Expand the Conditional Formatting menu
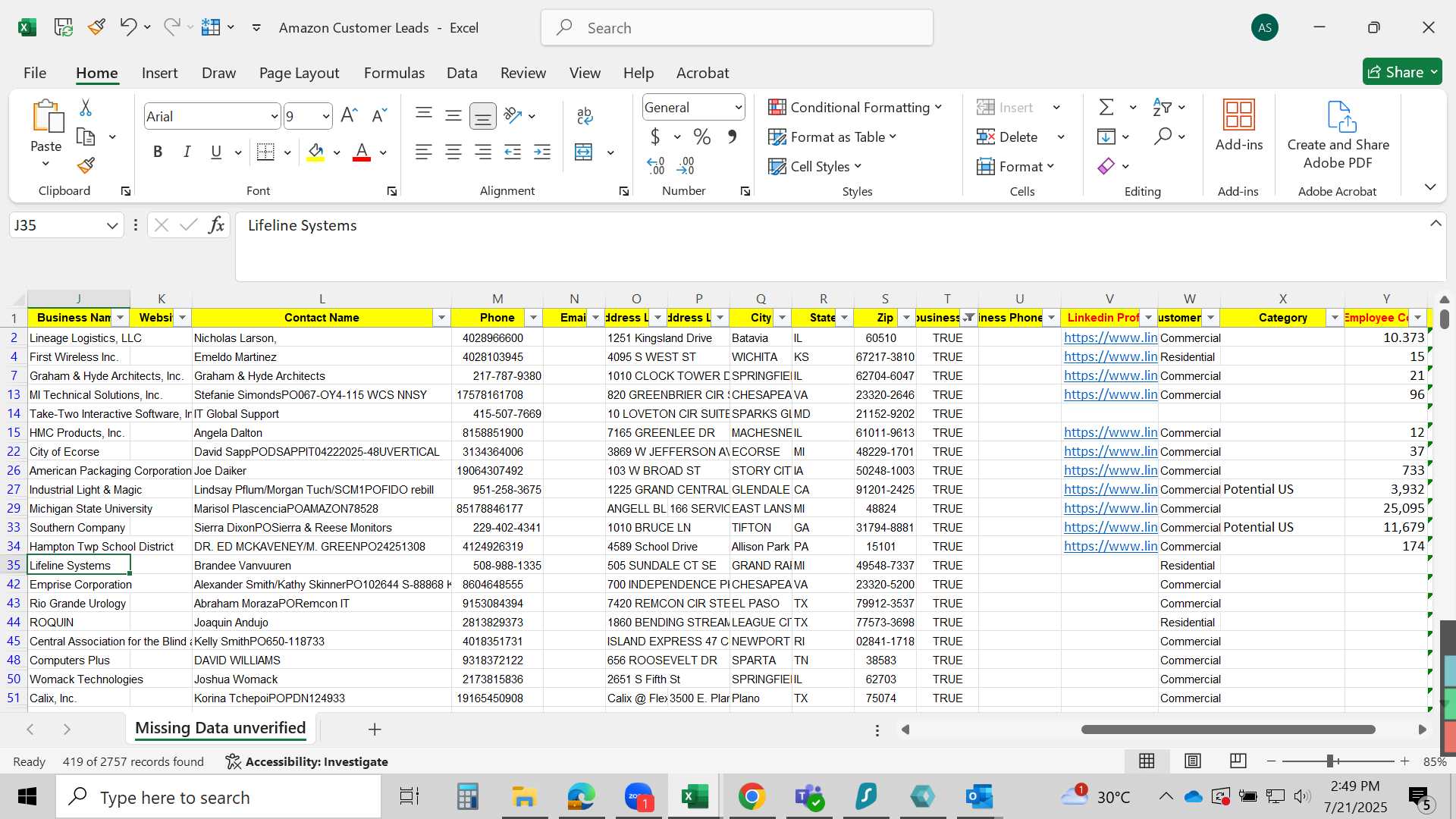Viewport: 1456px width, 819px height. tap(855, 107)
